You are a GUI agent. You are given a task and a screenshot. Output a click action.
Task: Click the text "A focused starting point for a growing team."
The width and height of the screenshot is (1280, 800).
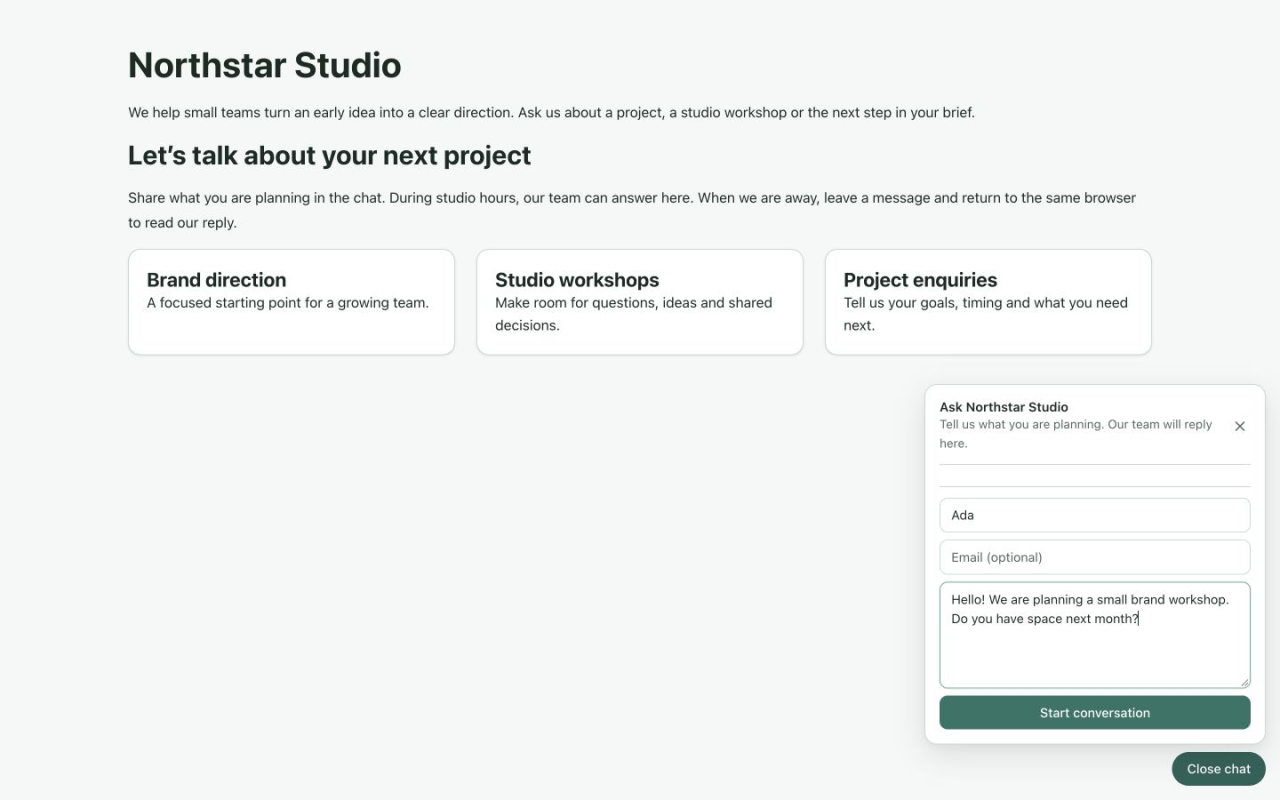[x=288, y=302]
